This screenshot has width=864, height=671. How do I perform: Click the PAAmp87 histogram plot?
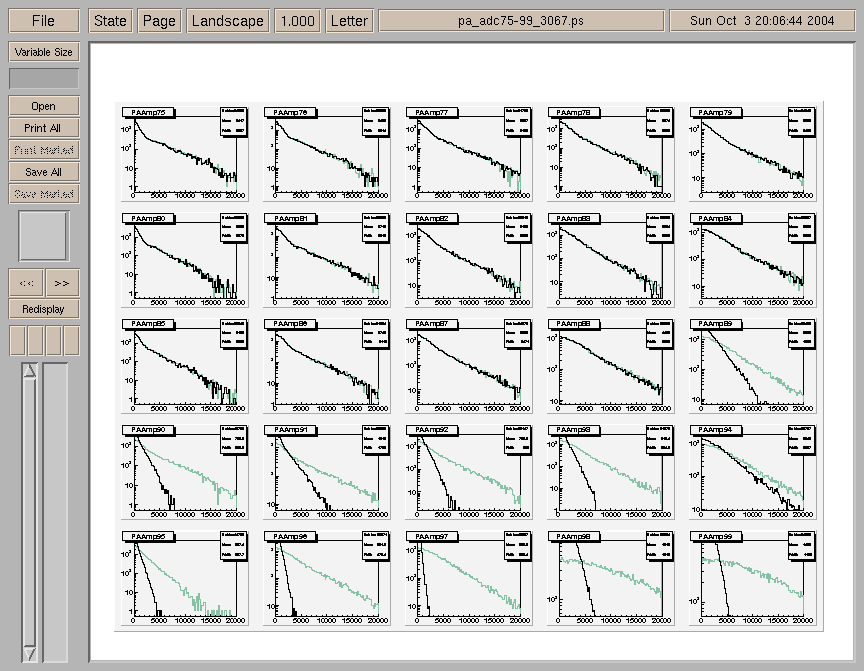coord(469,366)
